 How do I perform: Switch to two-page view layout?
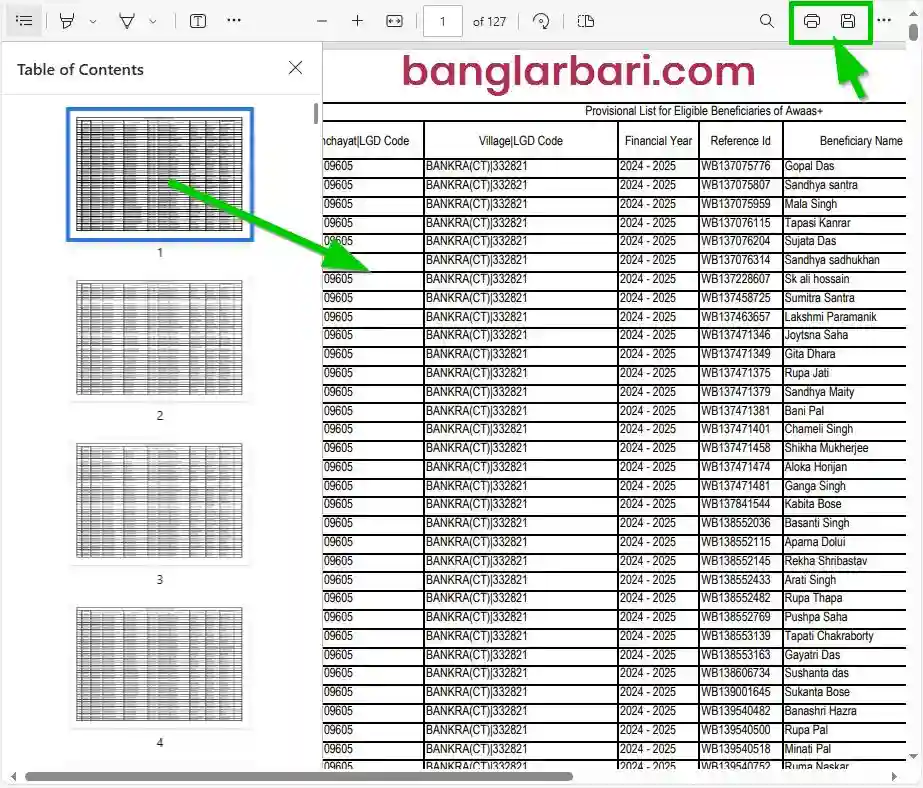[x=585, y=20]
